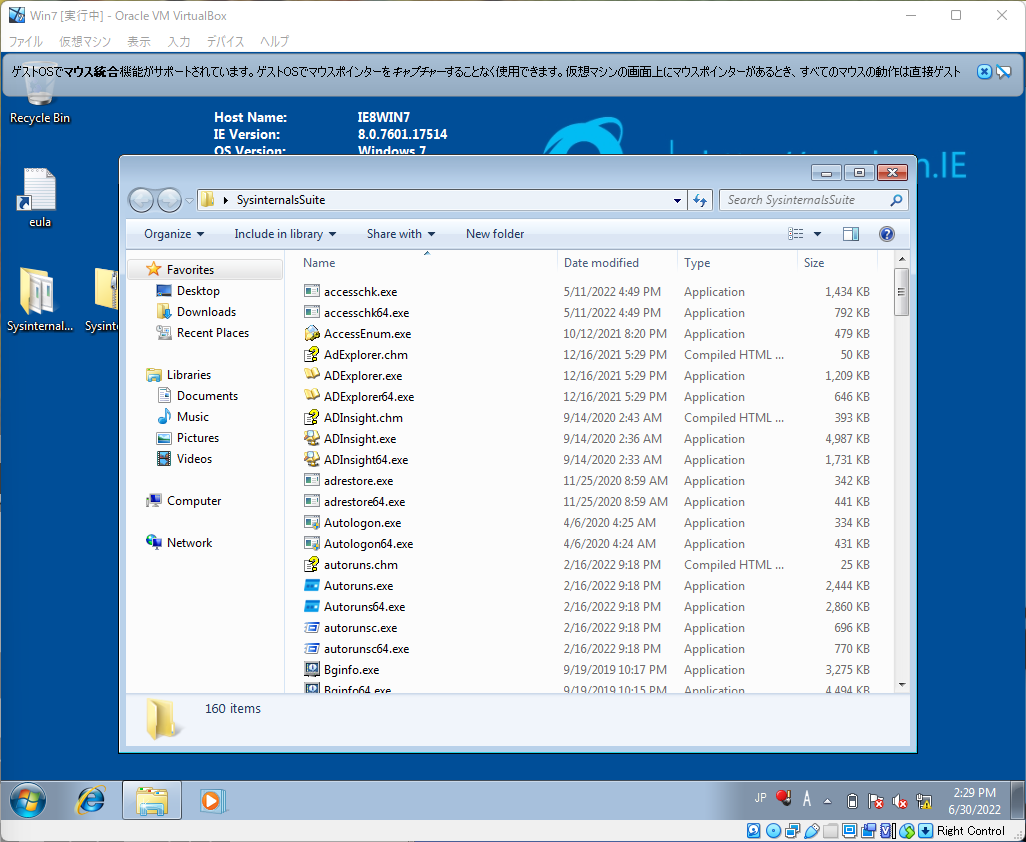Open the VirtualBox 入力 menu

click(x=179, y=41)
